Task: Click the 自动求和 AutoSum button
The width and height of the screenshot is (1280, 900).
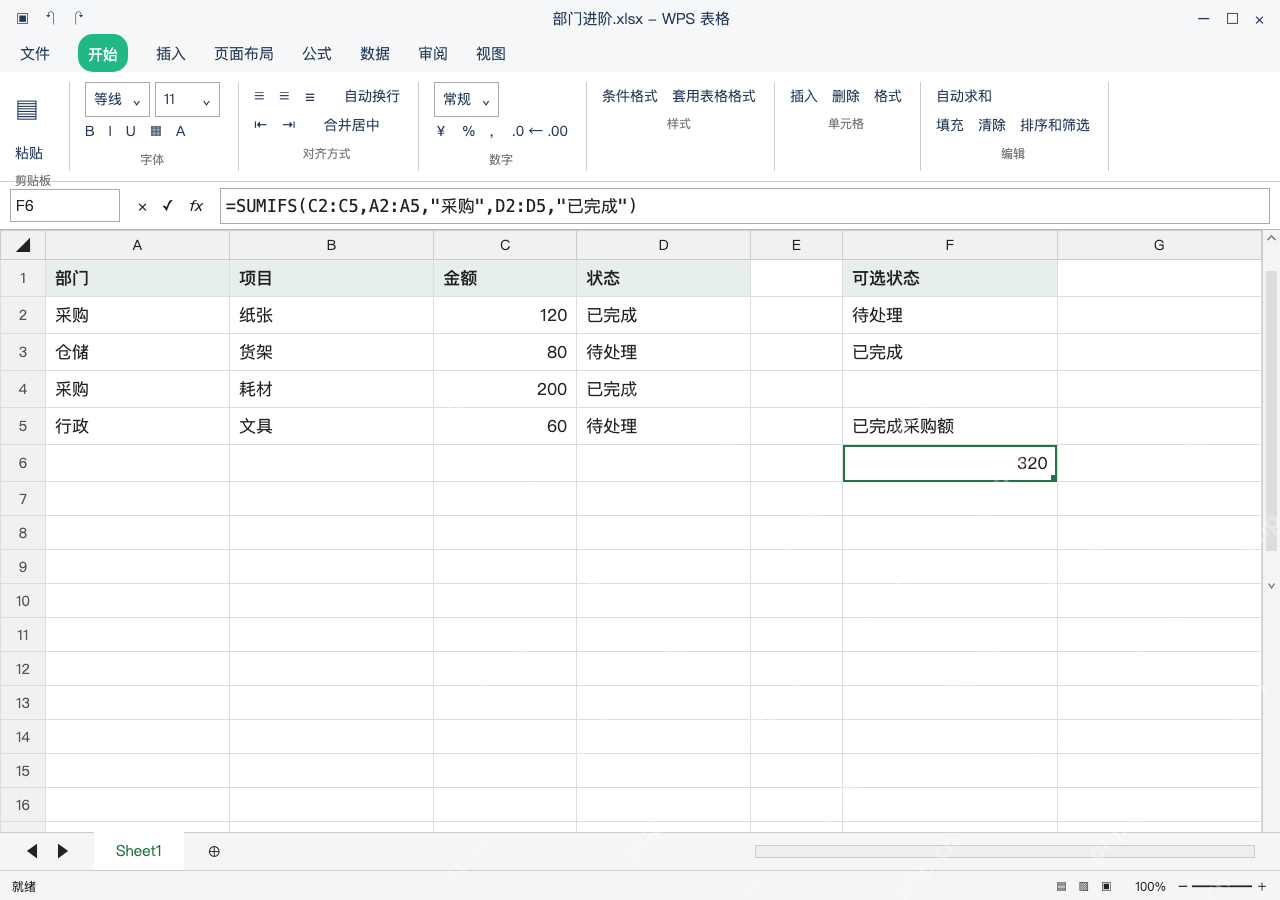Action: point(964,96)
